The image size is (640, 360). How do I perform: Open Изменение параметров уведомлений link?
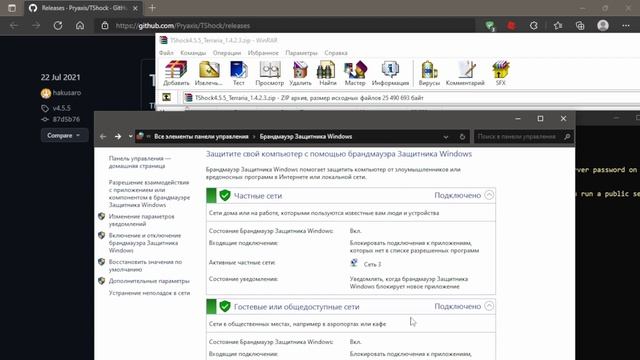(x=141, y=220)
